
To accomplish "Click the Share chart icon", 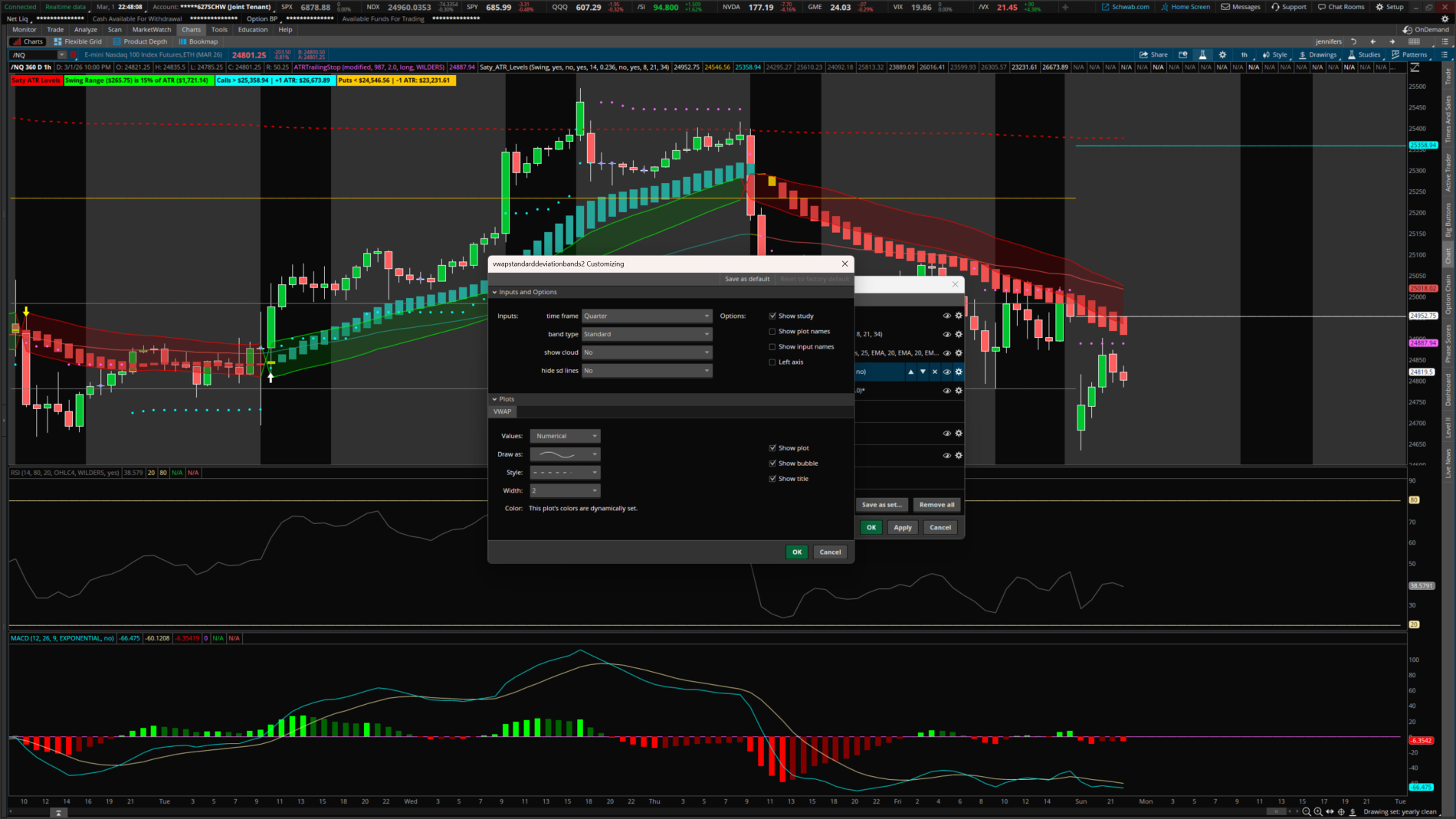I will tap(1153, 54).
